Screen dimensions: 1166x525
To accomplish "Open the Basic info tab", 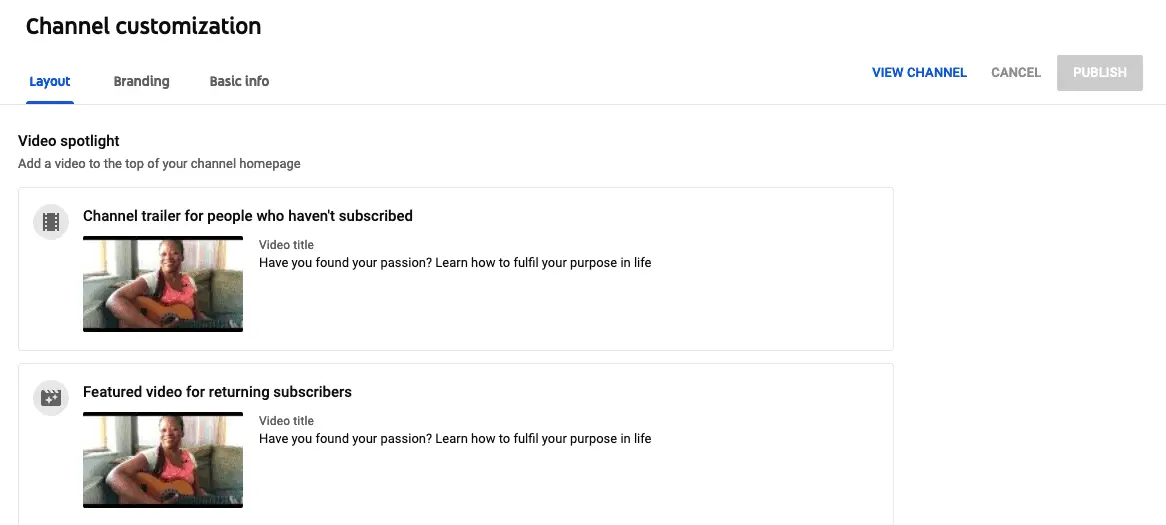I will coord(239,81).
